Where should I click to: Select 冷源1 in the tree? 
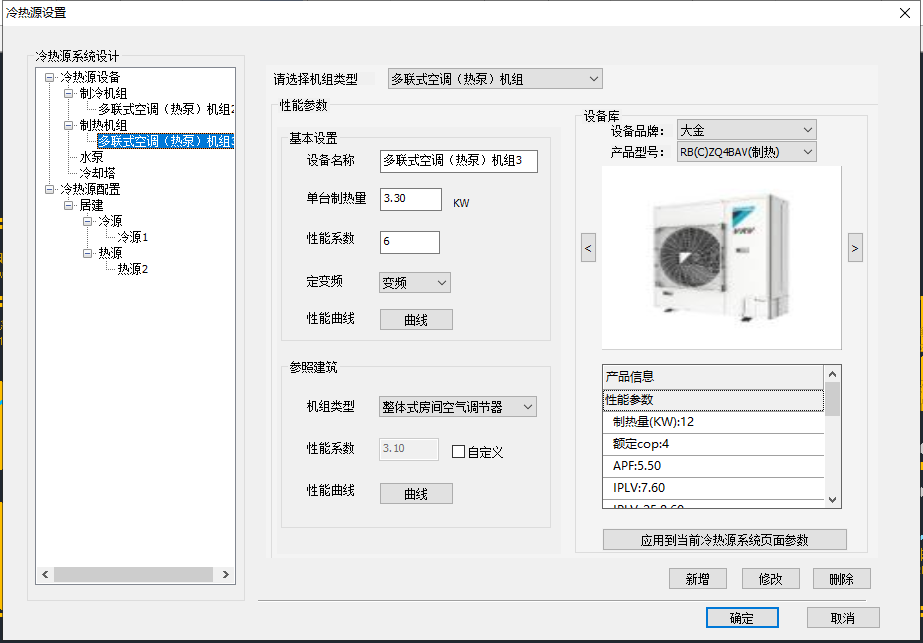132,237
